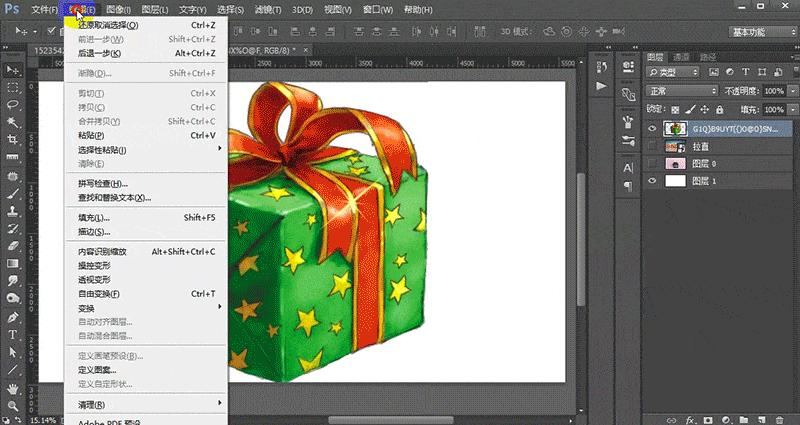Choose 后退一步(K) menu entry
The width and height of the screenshot is (800, 425).
pyautogui.click(x=146, y=53)
